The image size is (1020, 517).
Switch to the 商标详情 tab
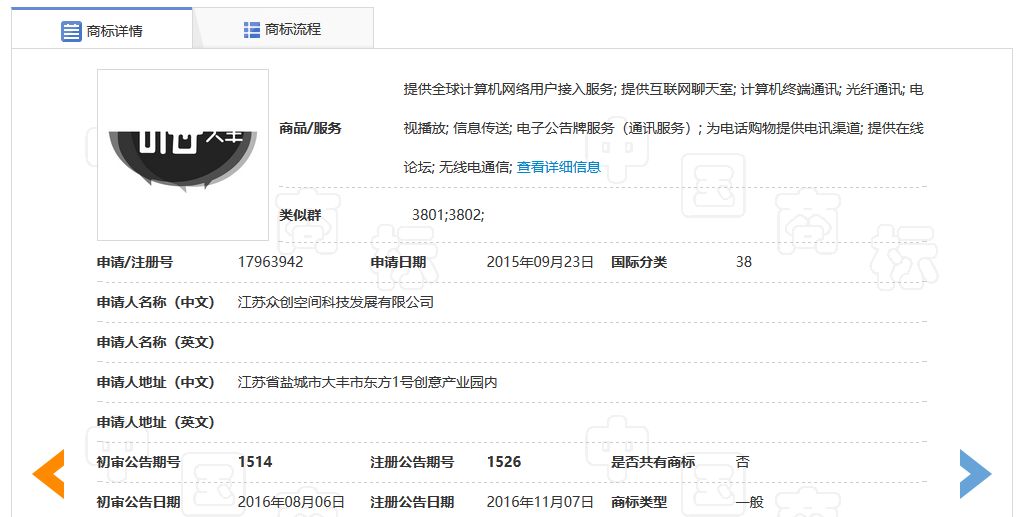pyautogui.click(x=101, y=29)
